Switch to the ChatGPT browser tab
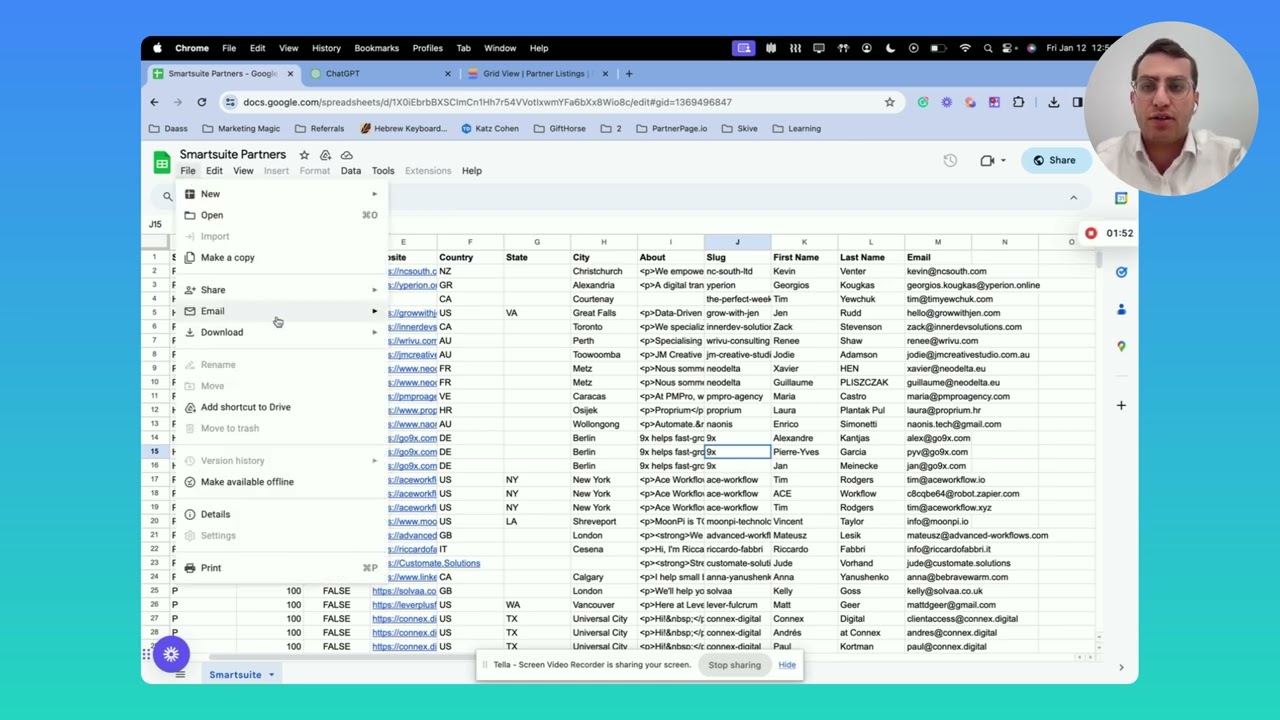 (x=378, y=74)
